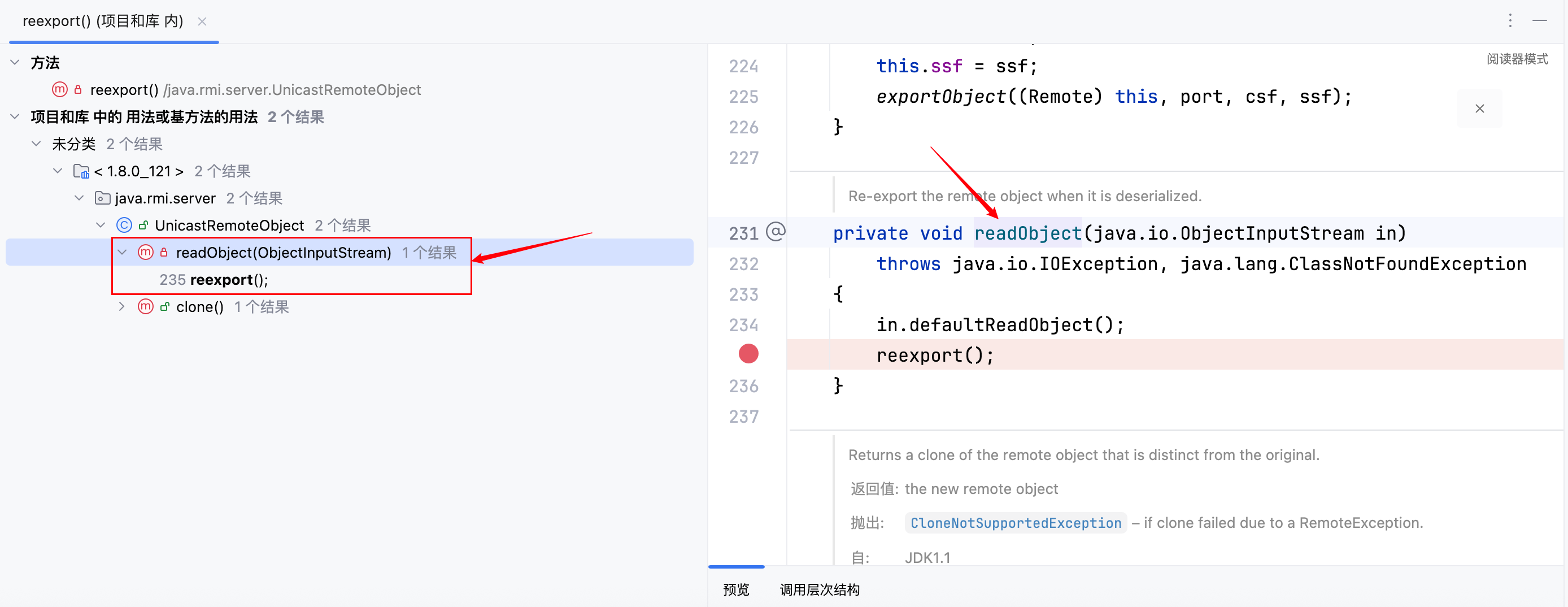
Task: Click the UnicastRemoteObject class icon
Action: click(124, 226)
